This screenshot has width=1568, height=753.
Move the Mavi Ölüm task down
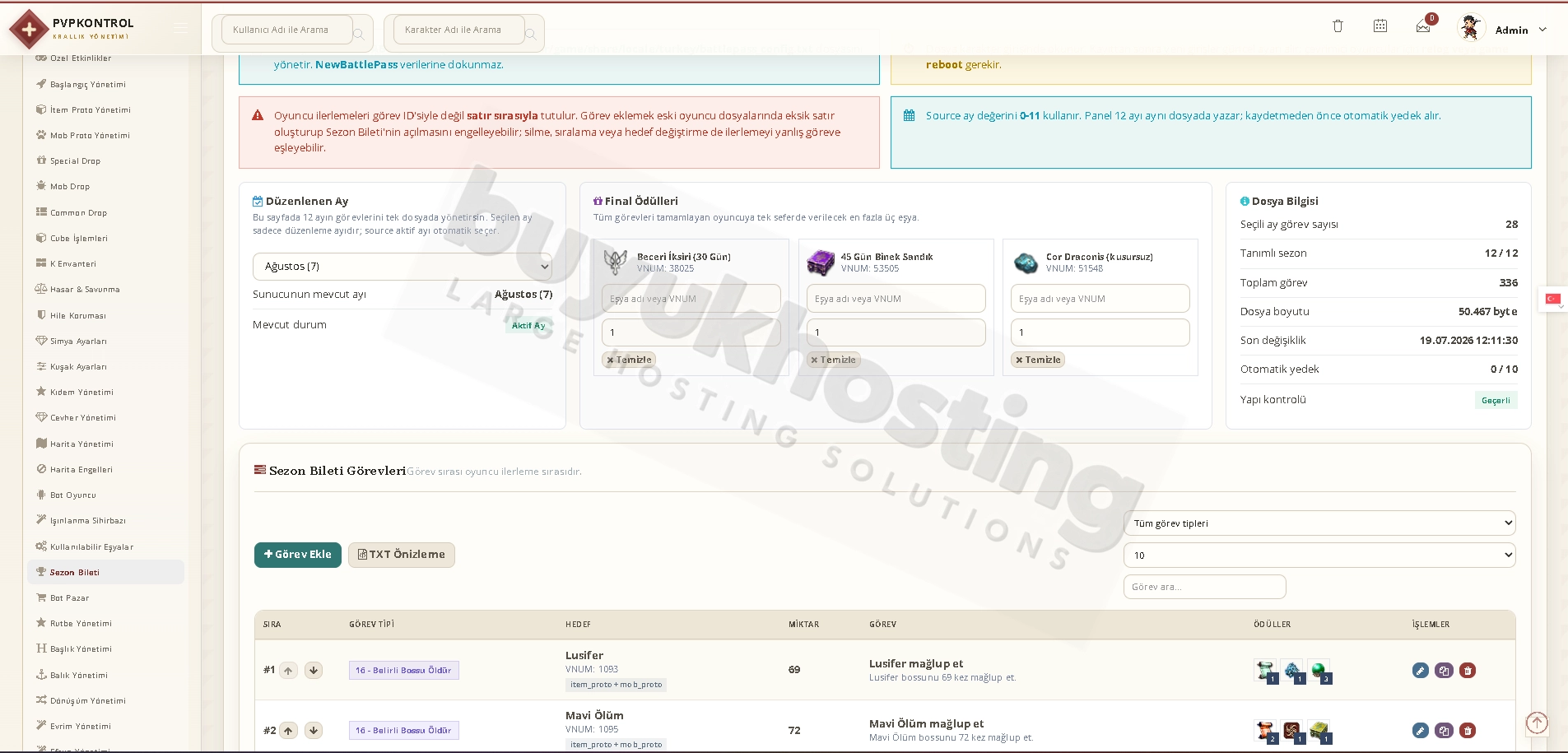[x=314, y=730]
